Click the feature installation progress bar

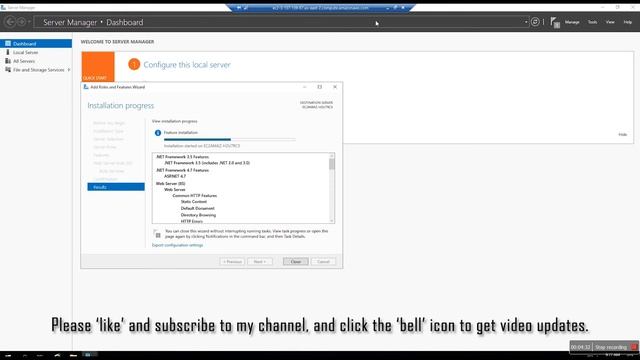click(229, 140)
